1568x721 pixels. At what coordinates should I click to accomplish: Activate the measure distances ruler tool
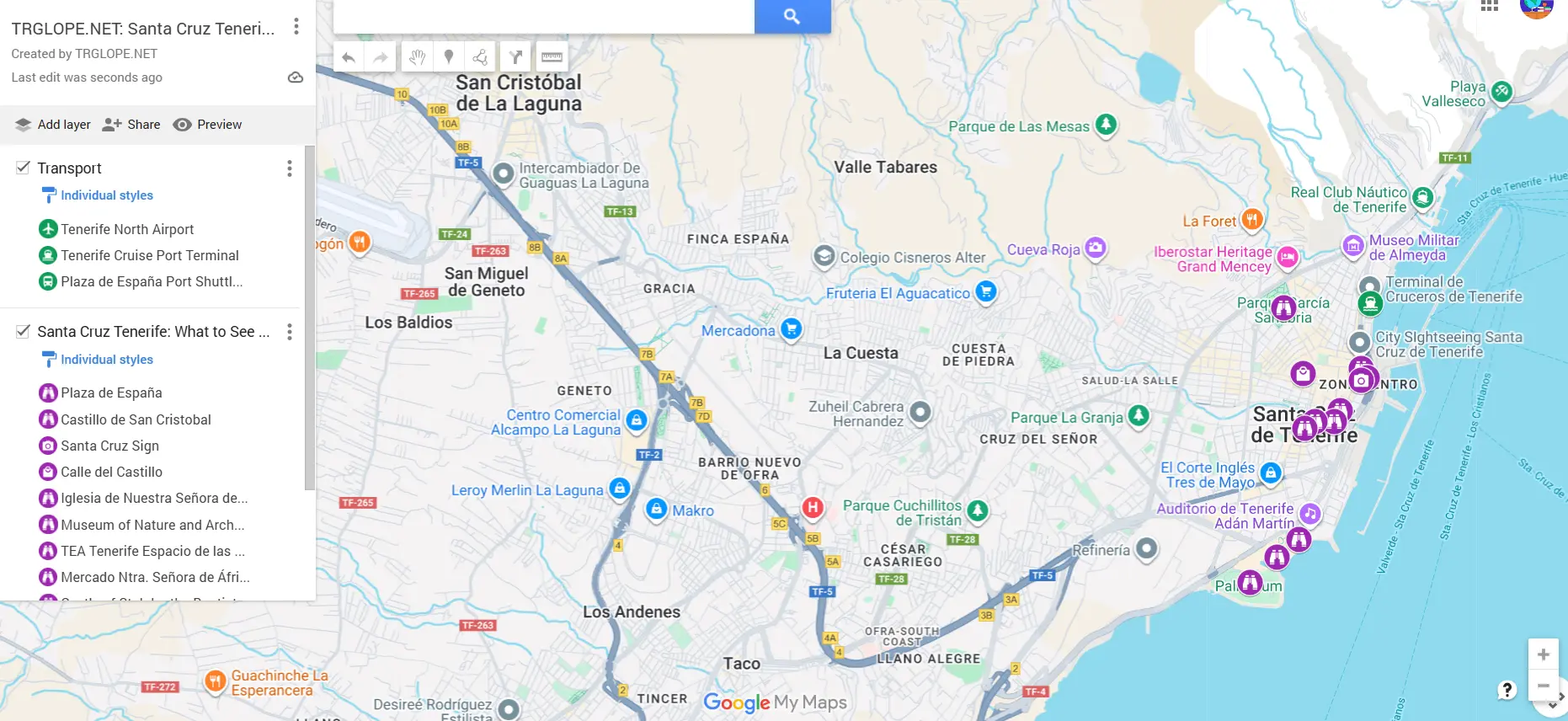click(552, 57)
